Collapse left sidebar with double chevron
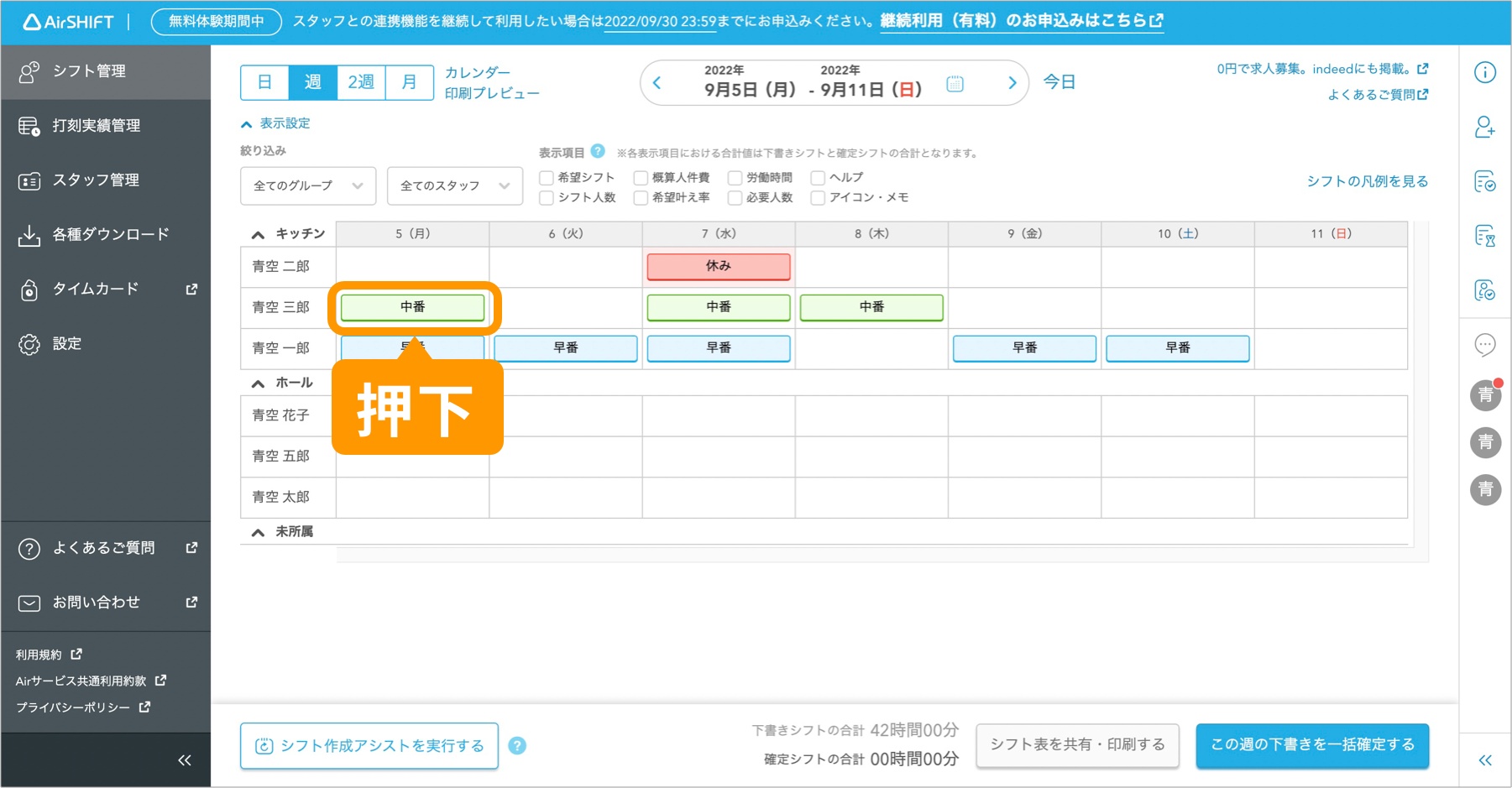The height and width of the screenshot is (788, 1512). tap(185, 760)
